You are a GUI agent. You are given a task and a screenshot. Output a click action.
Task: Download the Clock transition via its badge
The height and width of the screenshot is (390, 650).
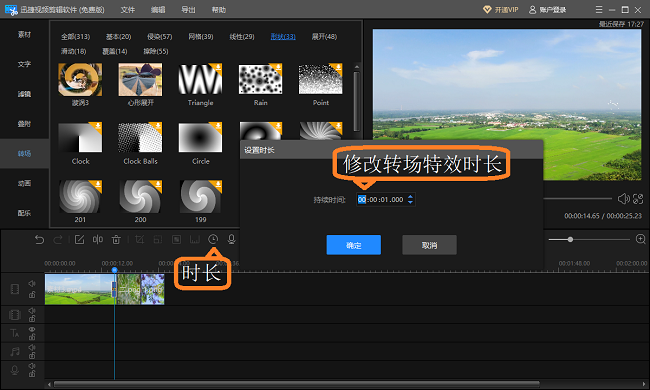pos(97,126)
